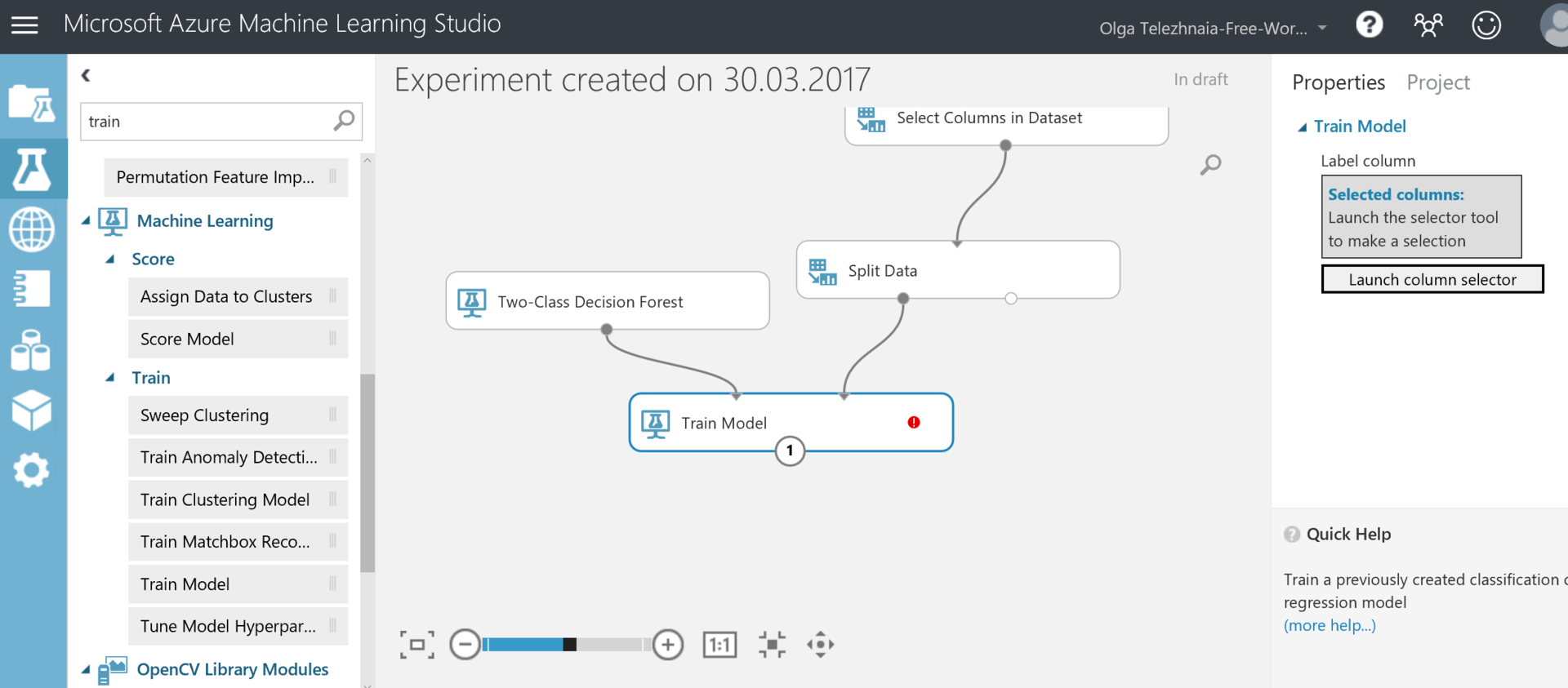Image resolution: width=1568 pixels, height=688 pixels.
Task: Select Permutation Feature Importance module
Action: point(226,177)
